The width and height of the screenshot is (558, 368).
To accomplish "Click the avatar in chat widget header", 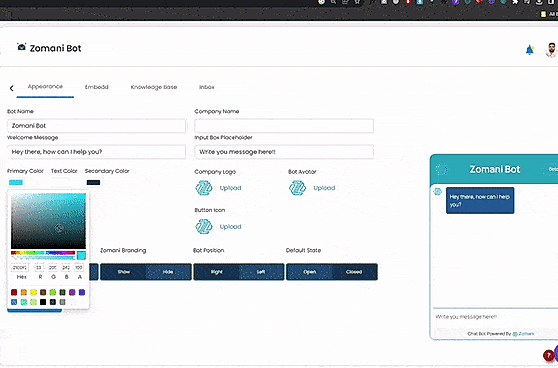I will 442,169.
